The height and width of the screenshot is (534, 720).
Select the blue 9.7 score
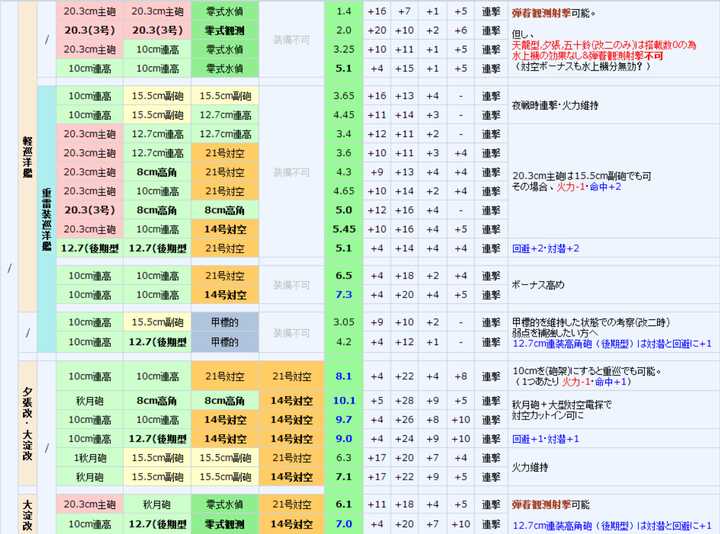tap(343, 420)
